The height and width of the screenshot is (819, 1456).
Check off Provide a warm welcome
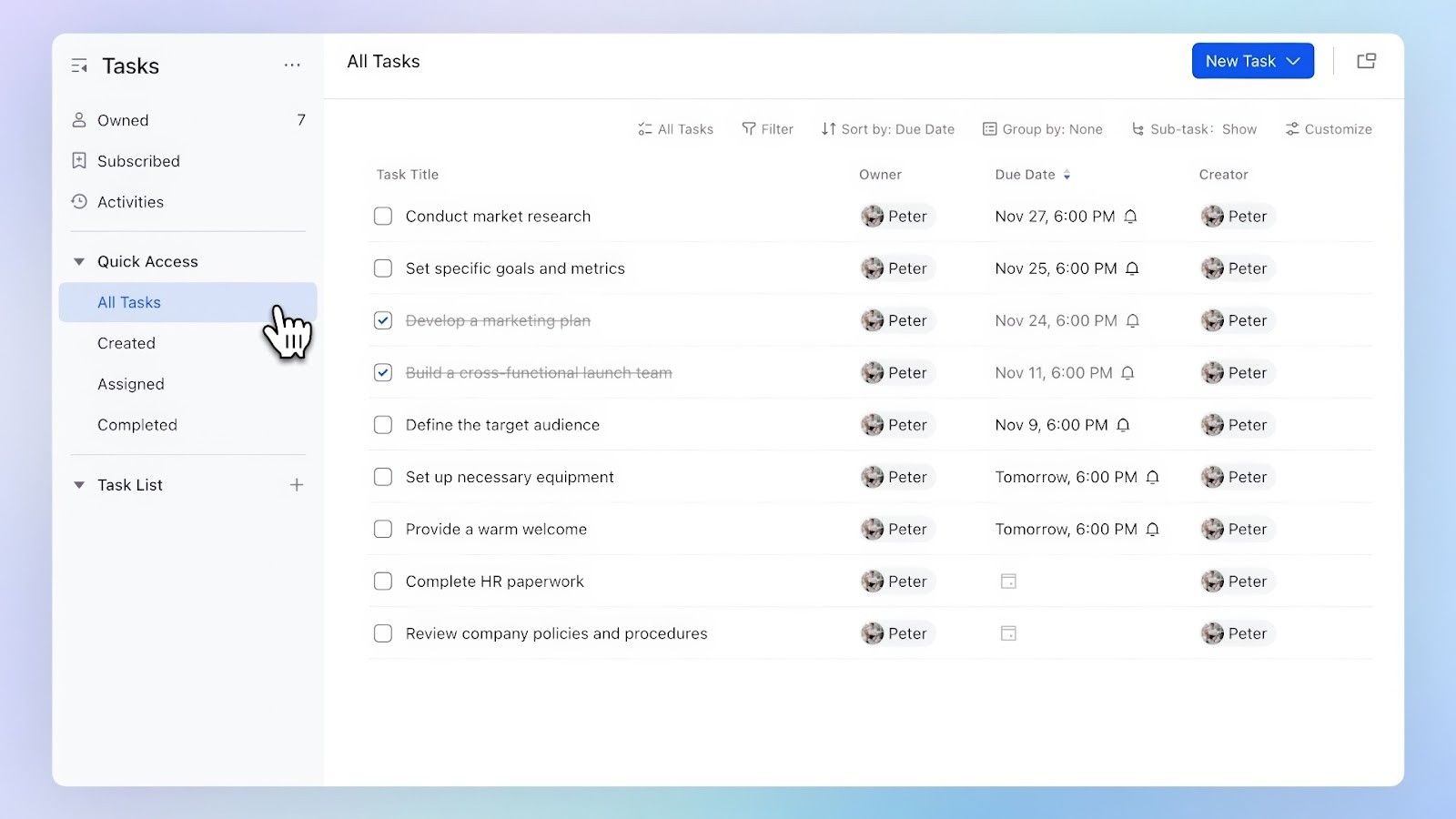(382, 529)
